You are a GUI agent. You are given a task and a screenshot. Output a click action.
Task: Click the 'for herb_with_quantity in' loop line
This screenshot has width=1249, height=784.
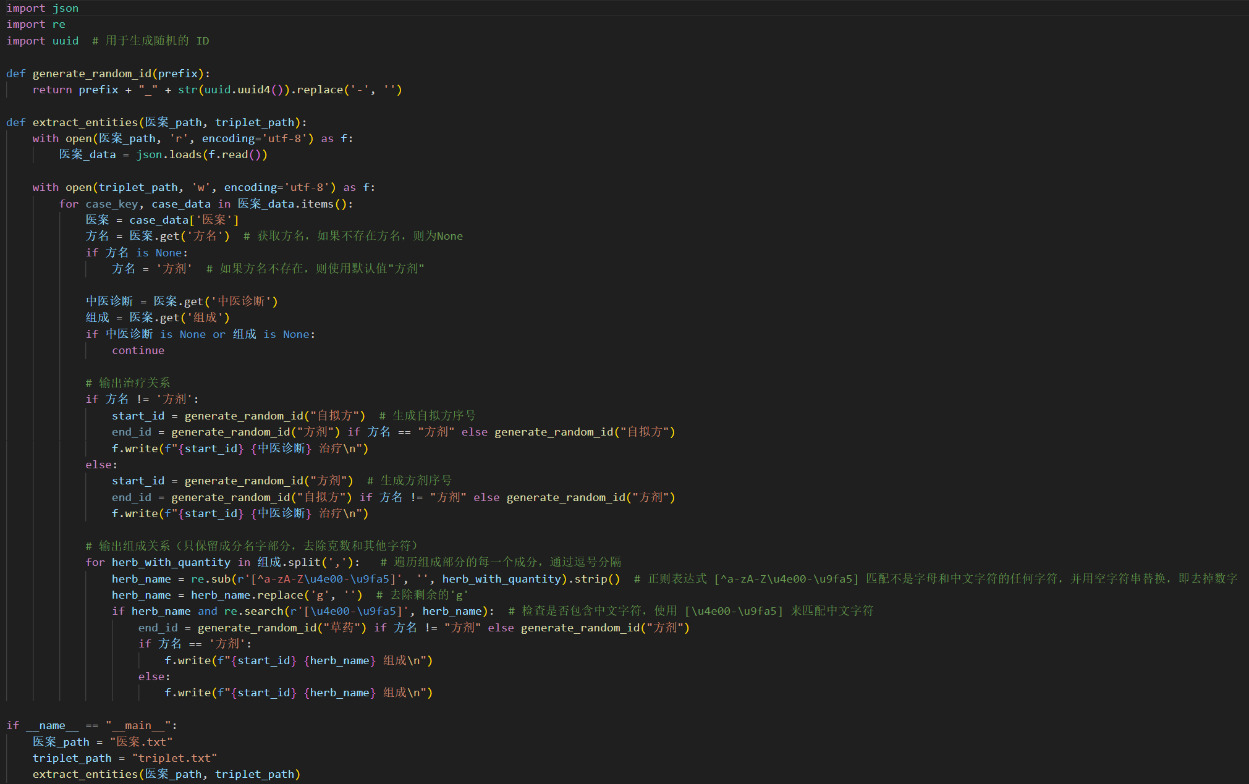tap(222, 562)
